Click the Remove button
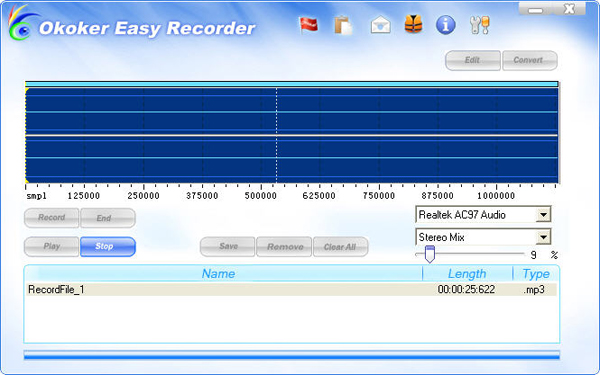This screenshot has height=375, width=600. coord(284,246)
